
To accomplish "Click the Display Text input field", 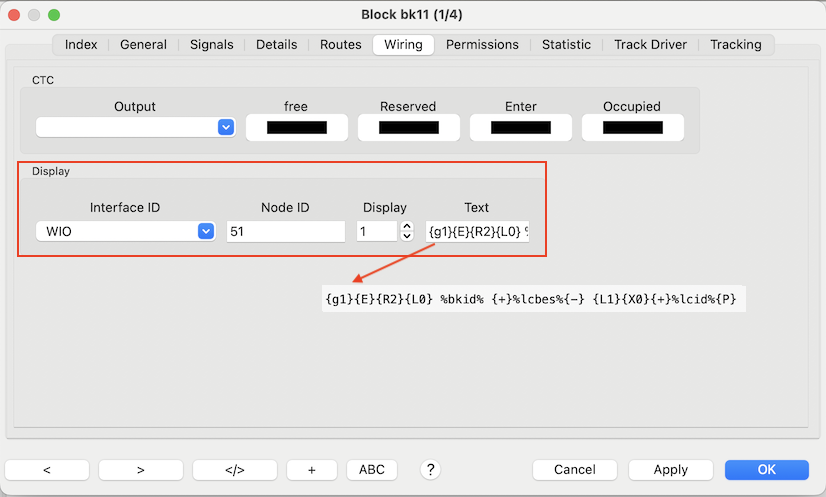I will pos(478,231).
